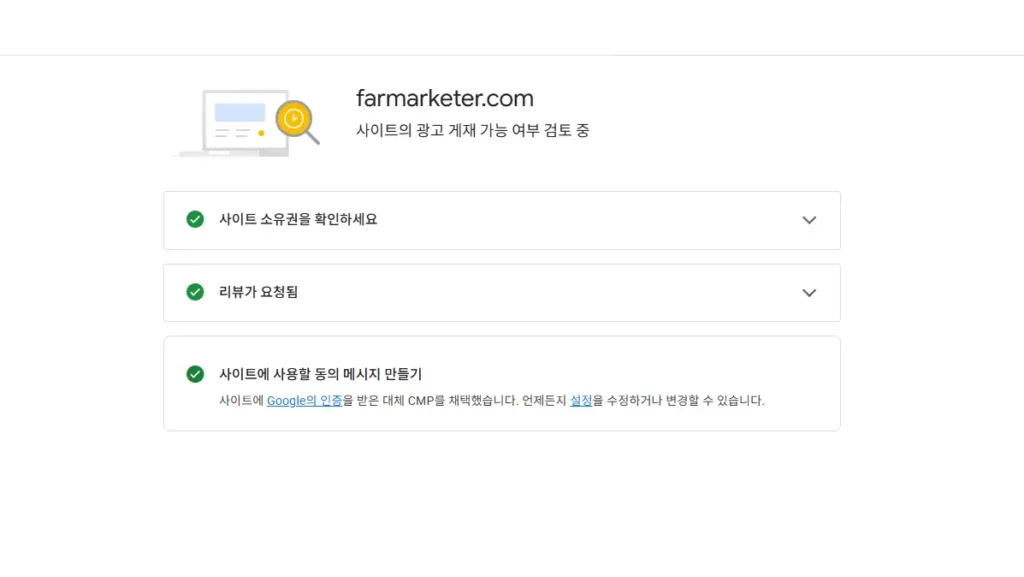This screenshot has width=1024, height=577.
Task: Click the 수정하거나 변경할 수 있습니다 sentence ending
Action: [x=679, y=401]
